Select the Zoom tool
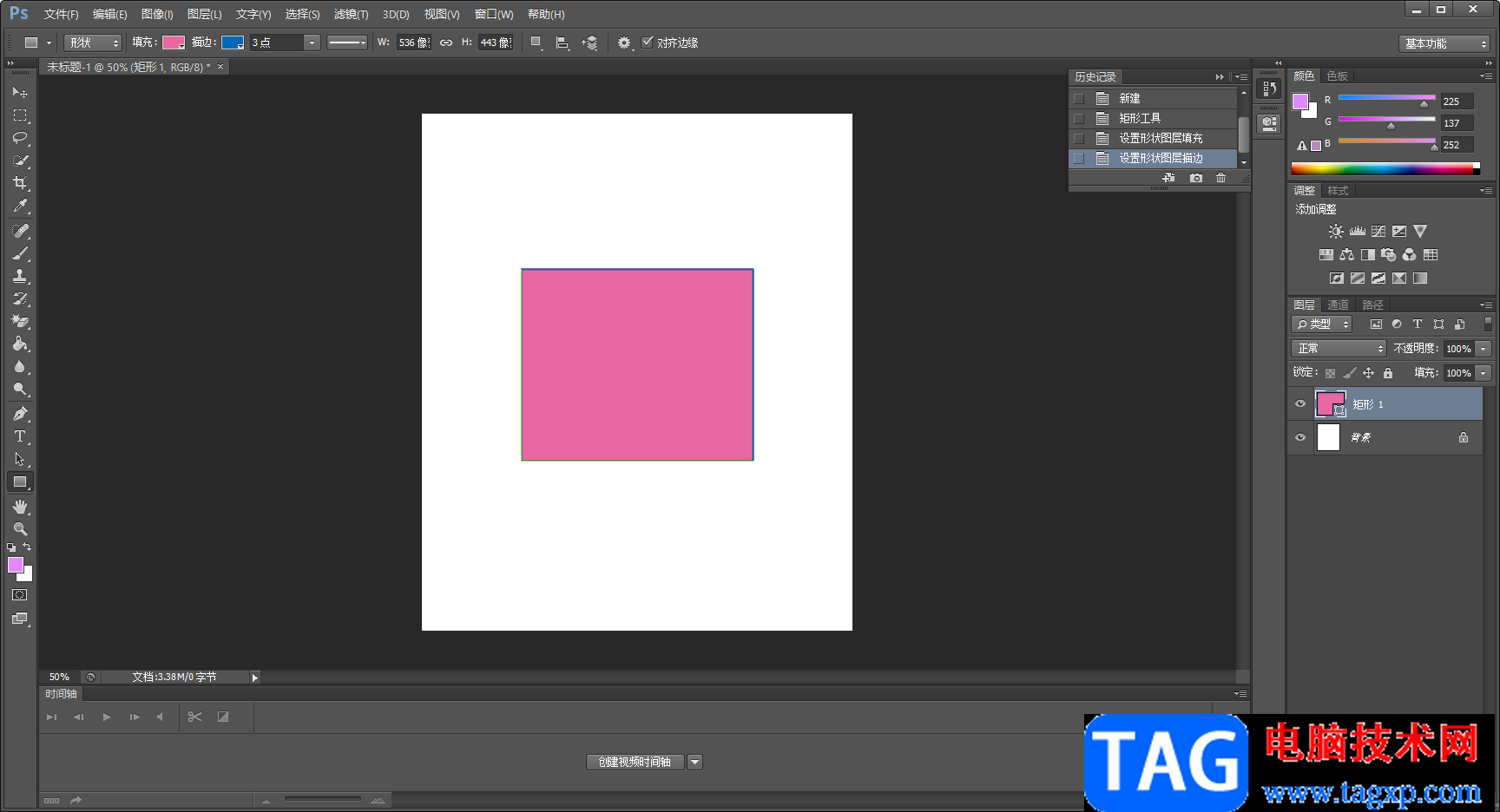Image resolution: width=1500 pixels, height=812 pixels. (x=20, y=529)
